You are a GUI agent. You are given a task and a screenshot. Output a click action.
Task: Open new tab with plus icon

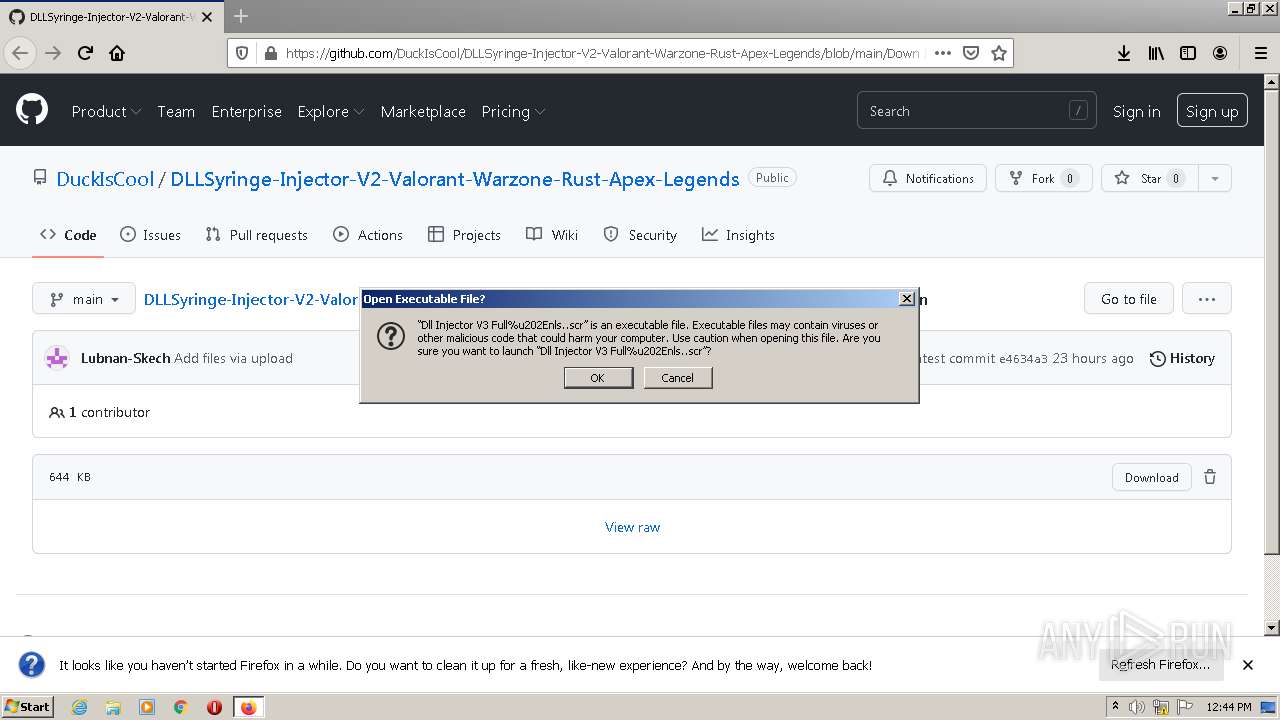pos(240,16)
